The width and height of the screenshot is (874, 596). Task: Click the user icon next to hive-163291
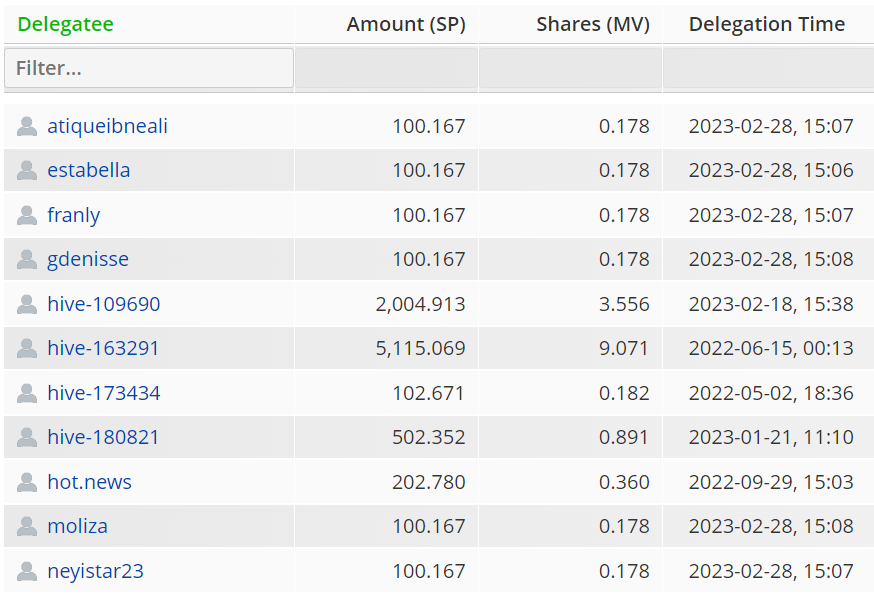point(27,349)
